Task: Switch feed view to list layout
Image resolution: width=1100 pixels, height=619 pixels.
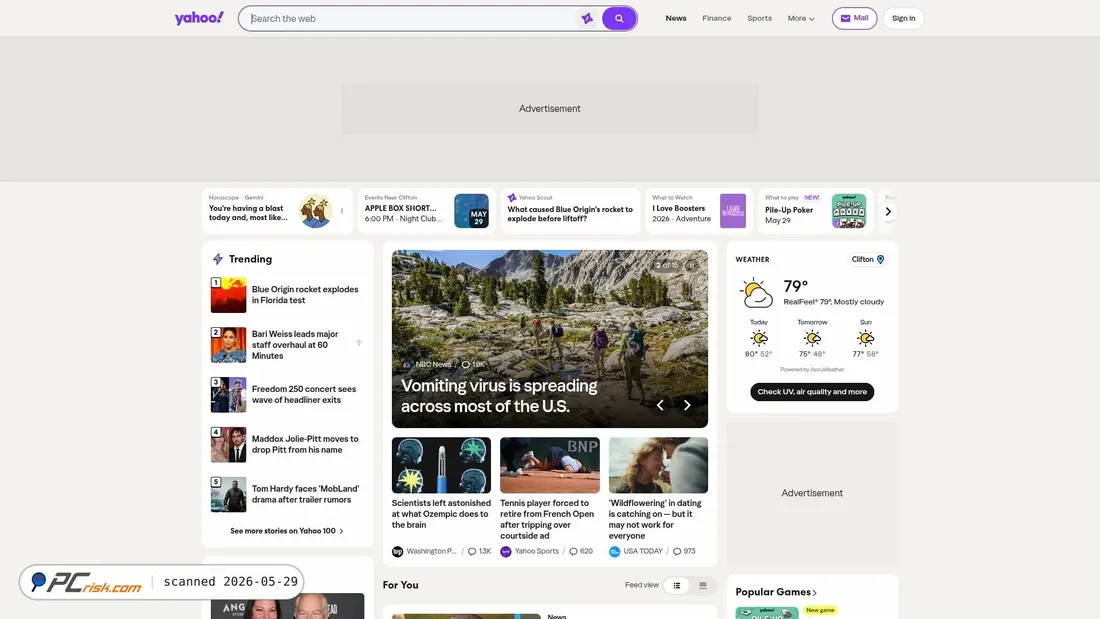Action: tap(676, 585)
